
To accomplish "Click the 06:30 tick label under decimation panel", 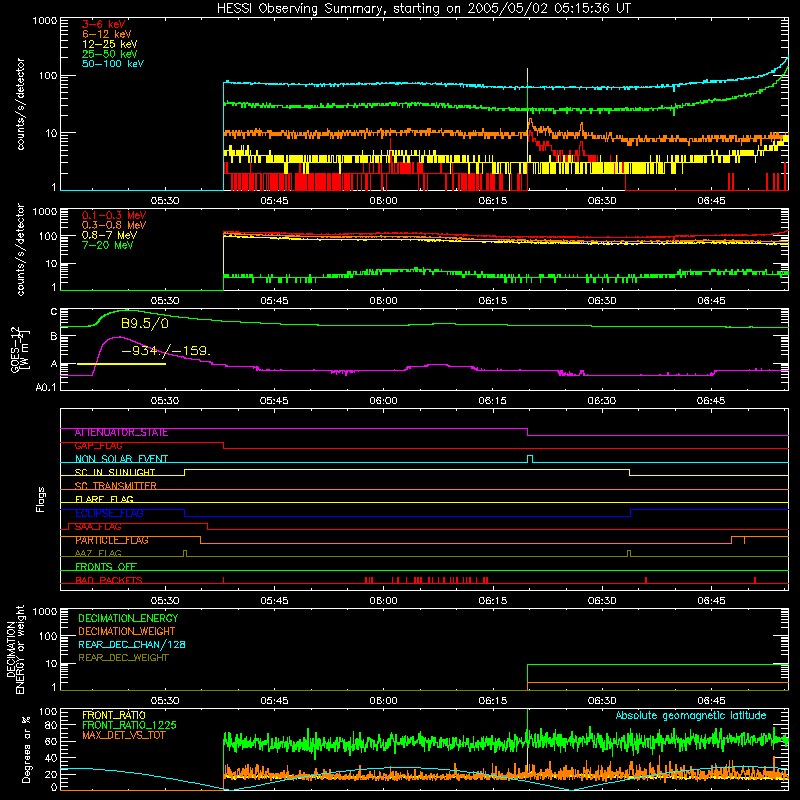I will click(602, 701).
